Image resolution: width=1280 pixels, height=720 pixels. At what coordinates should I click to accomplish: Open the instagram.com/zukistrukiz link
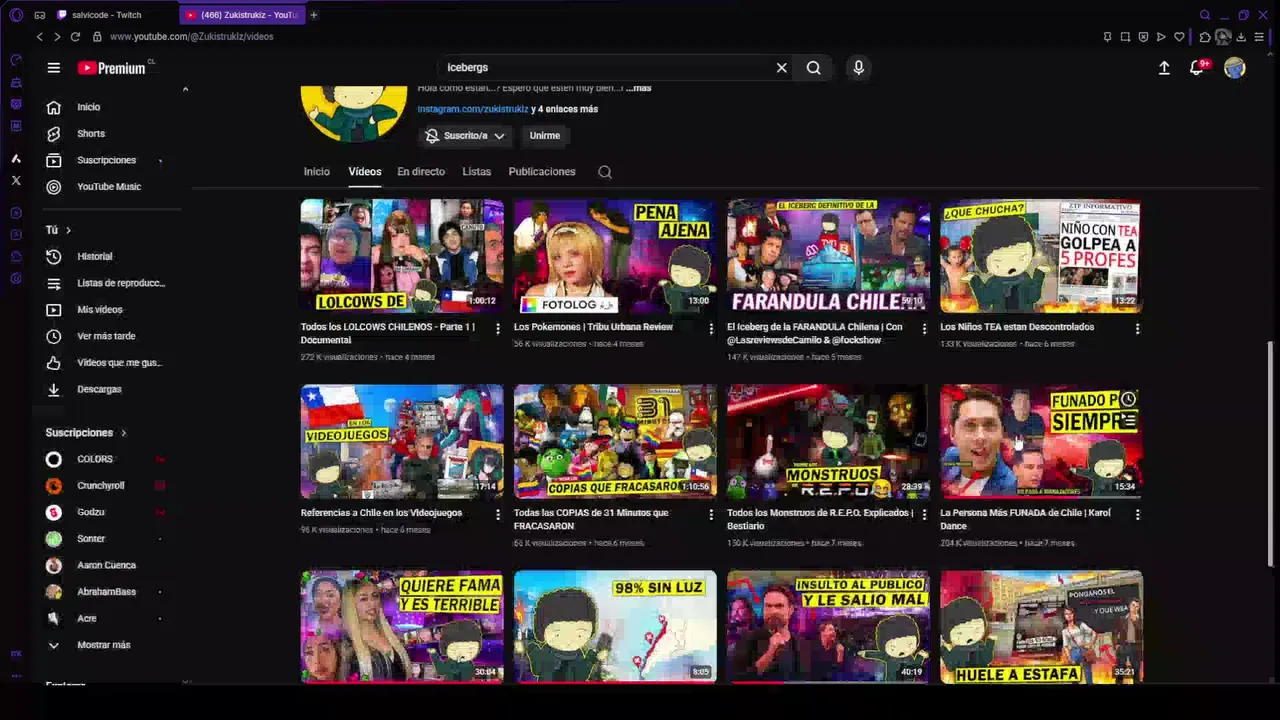click(x=473, y=109)
